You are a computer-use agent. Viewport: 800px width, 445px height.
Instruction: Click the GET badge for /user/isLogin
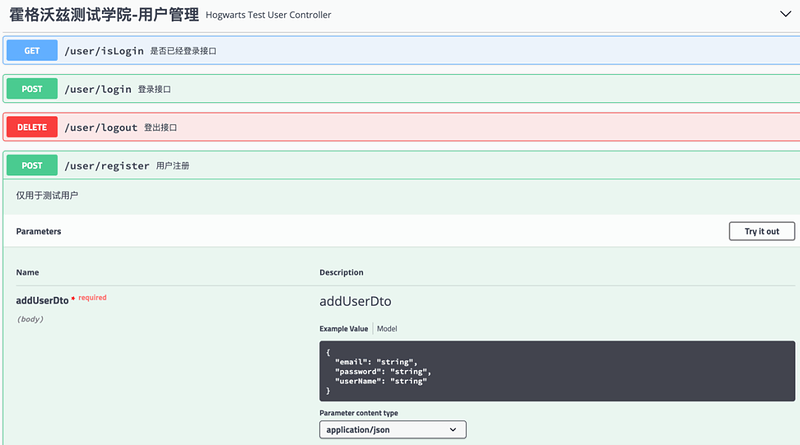(32, 51)
